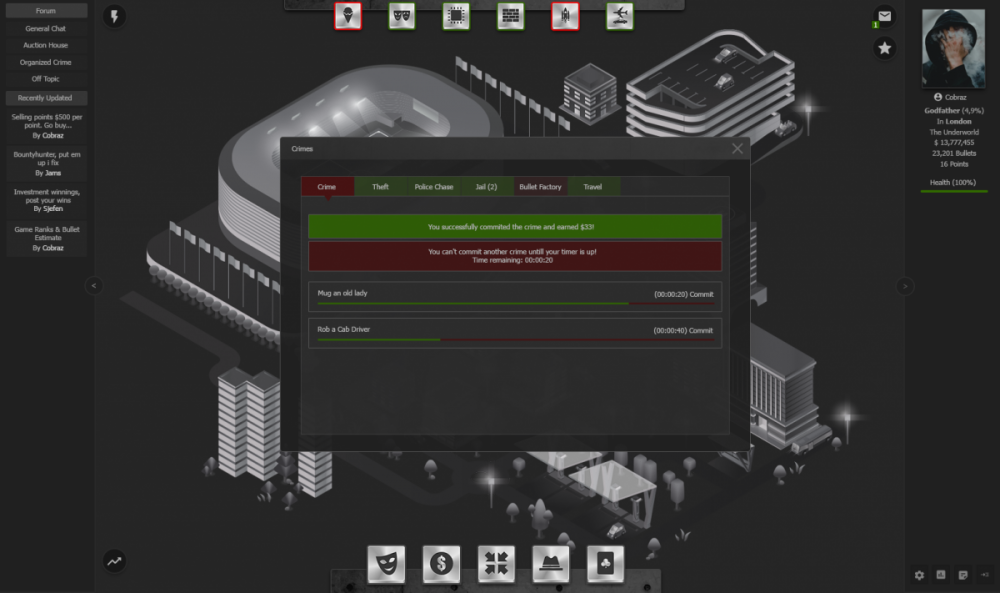This screenshot has height=593, width=1000.
Task: Click the dollar sign icon in bottom bar
Action: point(441,563)
